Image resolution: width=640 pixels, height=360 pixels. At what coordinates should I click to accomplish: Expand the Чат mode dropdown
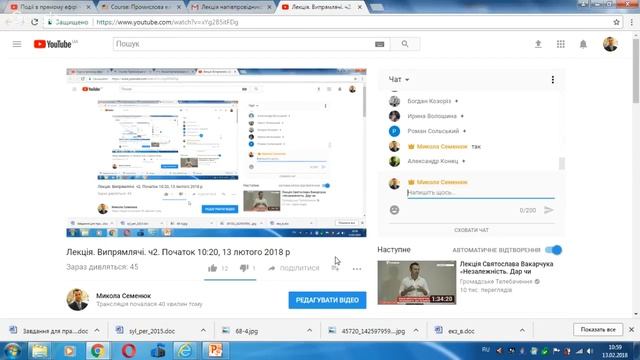(x=399, y=79)
